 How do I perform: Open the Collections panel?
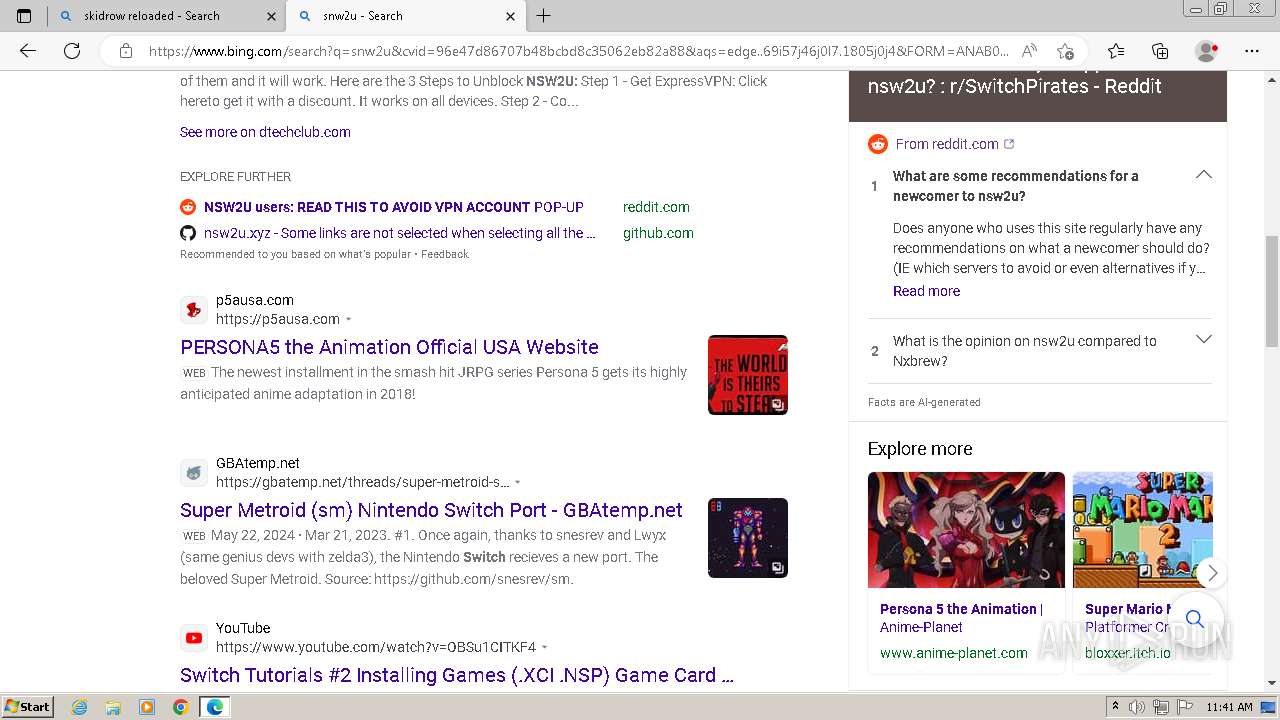pyautogui.click(x=1160, y=51)
